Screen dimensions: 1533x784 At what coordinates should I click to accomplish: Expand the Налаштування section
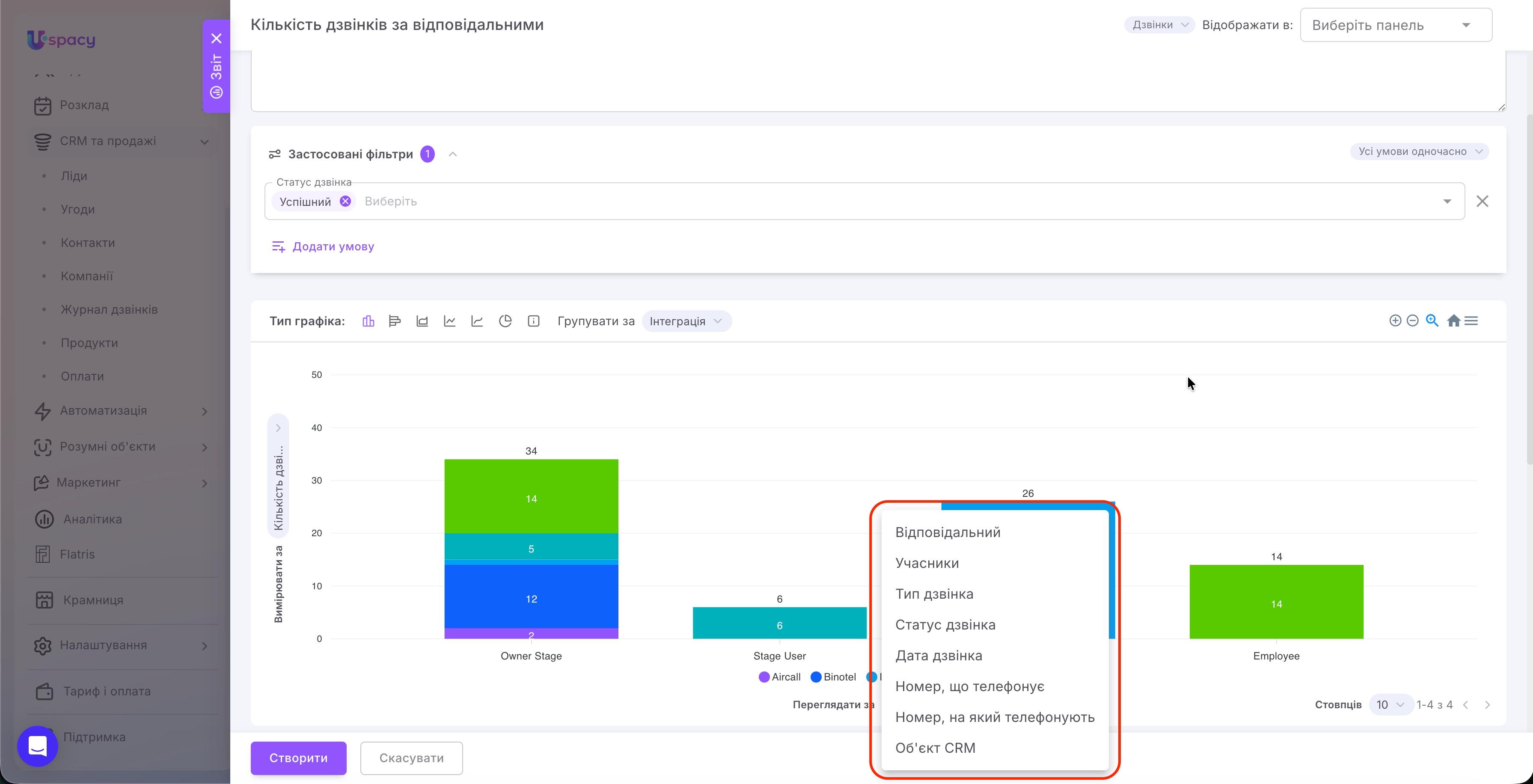click(x=204, y=646)
